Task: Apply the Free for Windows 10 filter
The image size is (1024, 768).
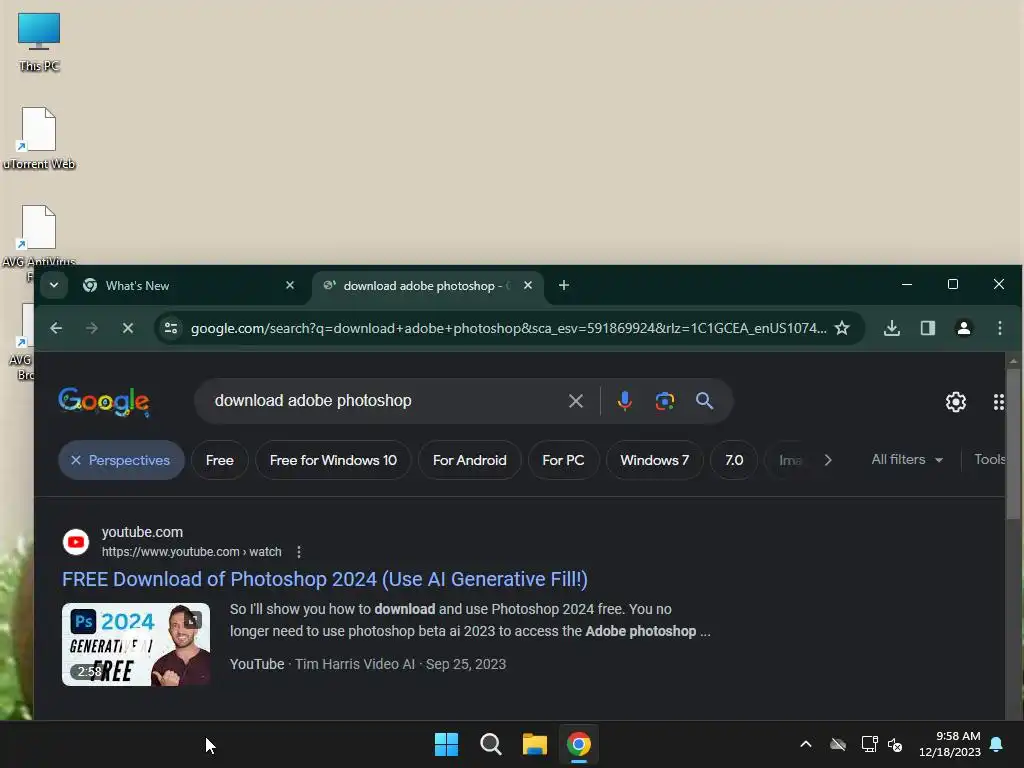Action: [333, 460]
